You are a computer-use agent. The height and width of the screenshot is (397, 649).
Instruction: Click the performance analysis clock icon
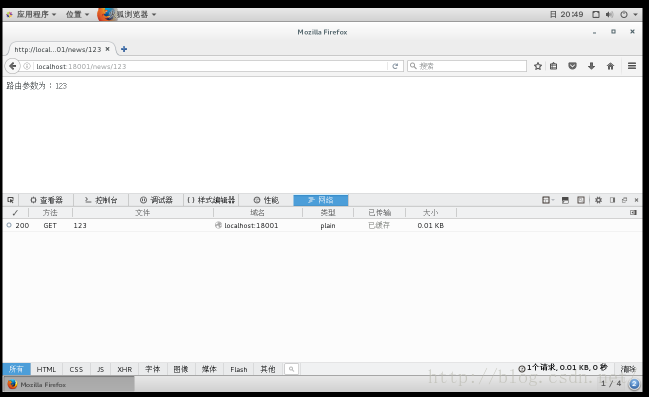tap(522, 368)
